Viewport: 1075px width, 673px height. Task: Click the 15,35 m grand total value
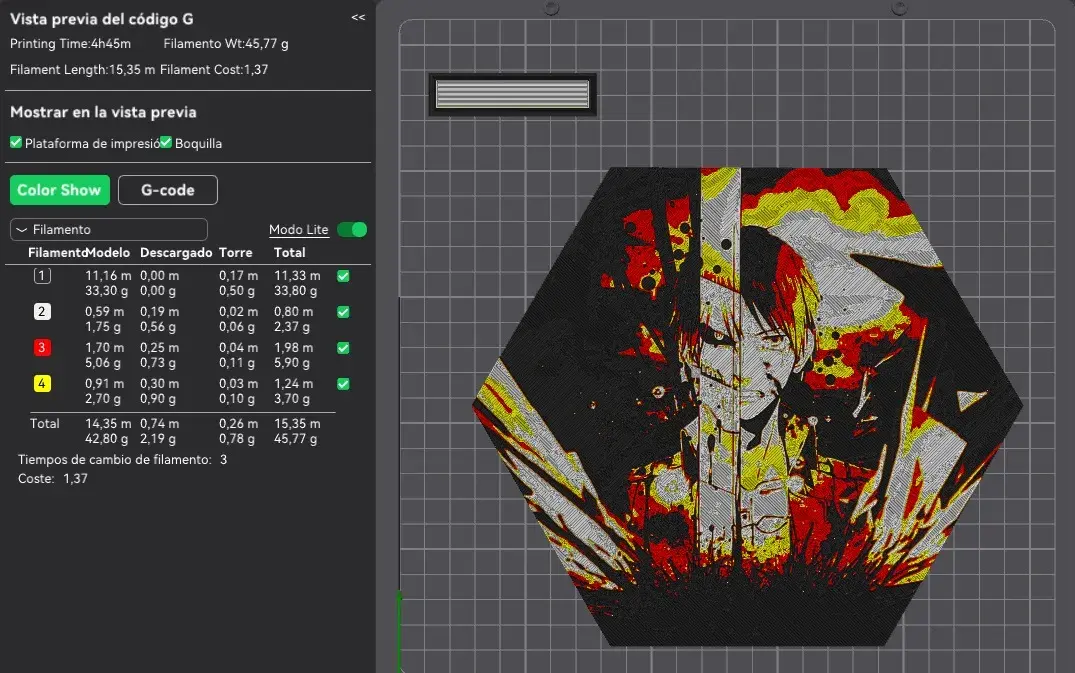[x=297, y=424]
